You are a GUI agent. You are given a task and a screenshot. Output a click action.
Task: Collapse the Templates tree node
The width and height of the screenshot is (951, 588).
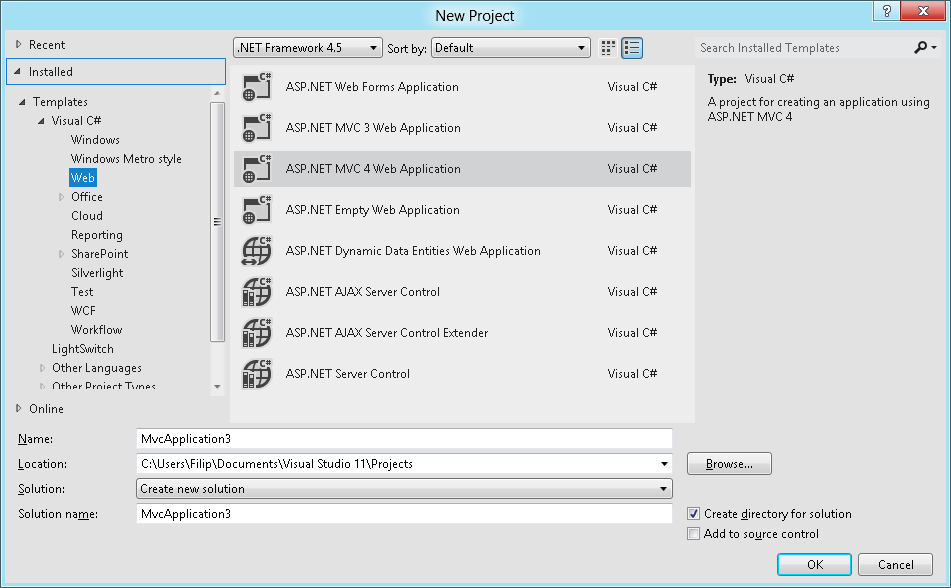point(22,102)
